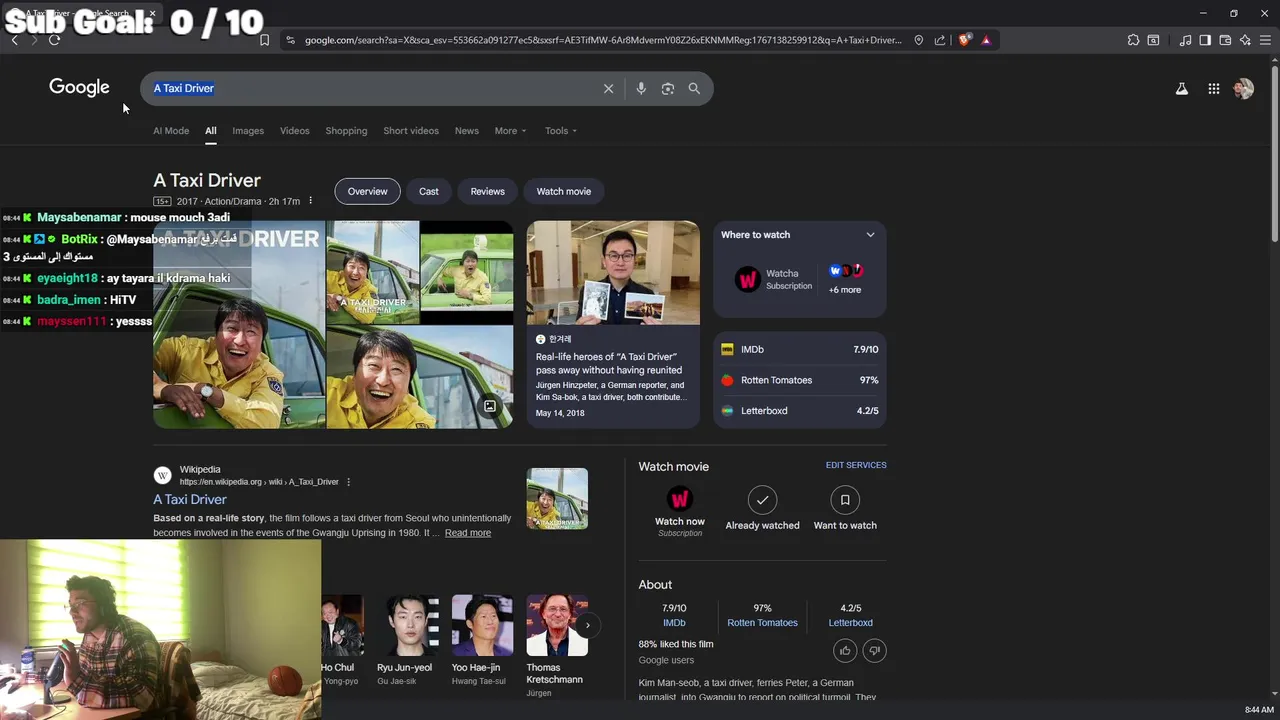The height and width of the screenshot is (720, 1280).
Task: Open the extensions puzzle icon
Action: [x=1133, y=40]
